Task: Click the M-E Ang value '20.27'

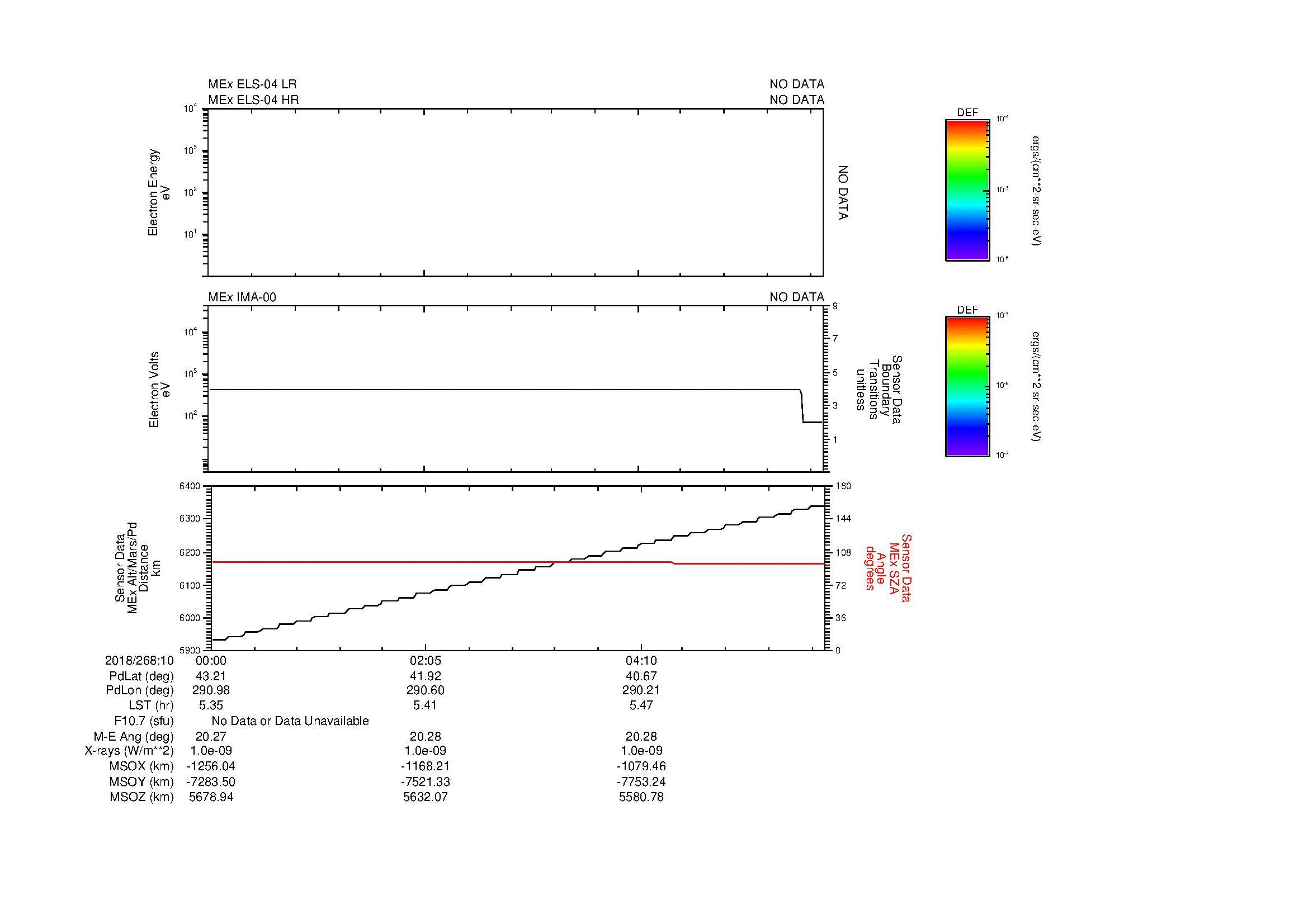Action: [211, 736]
